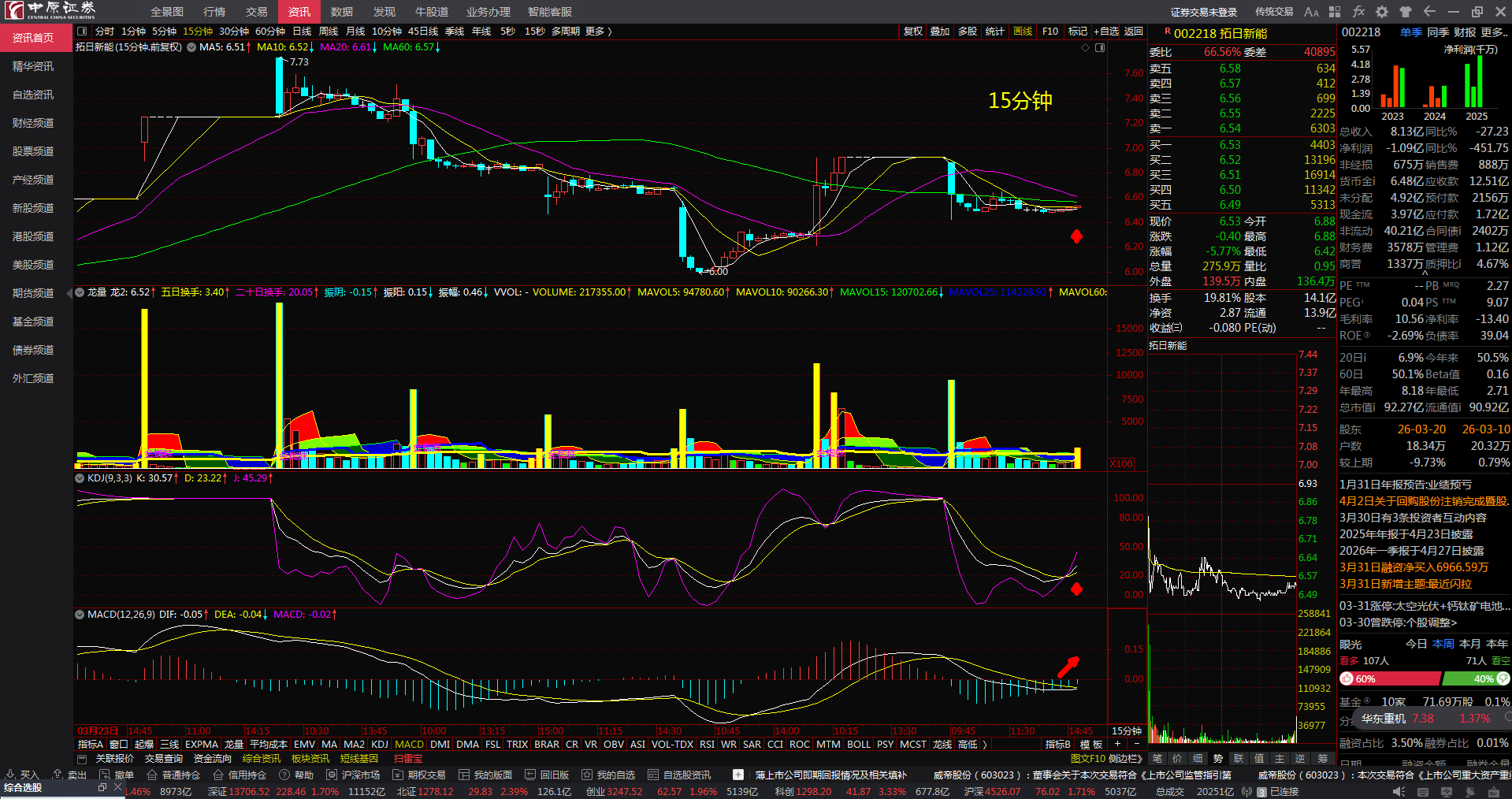Open the 交易 menu tab
1512x799 pixels.
tap(257, 12)
